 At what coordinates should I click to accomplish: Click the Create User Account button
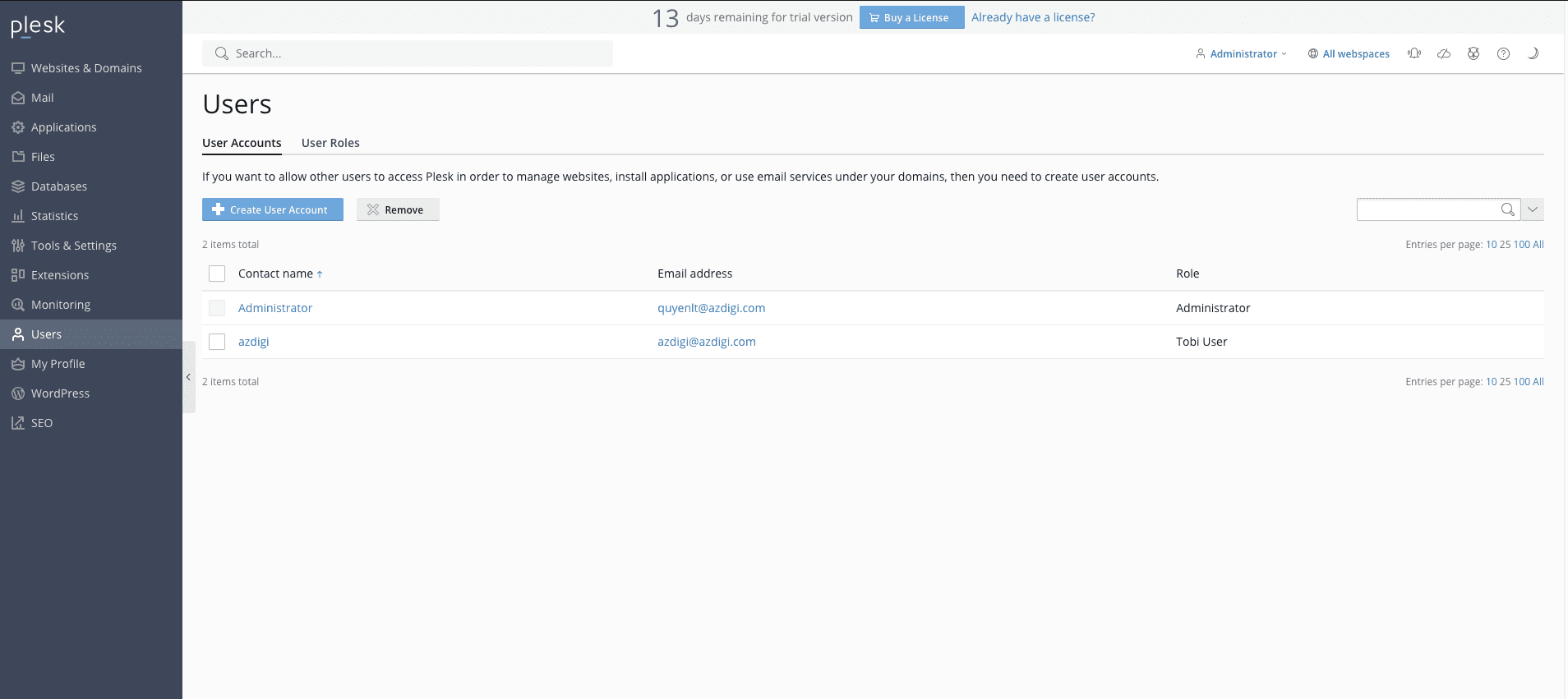(273, 209)
